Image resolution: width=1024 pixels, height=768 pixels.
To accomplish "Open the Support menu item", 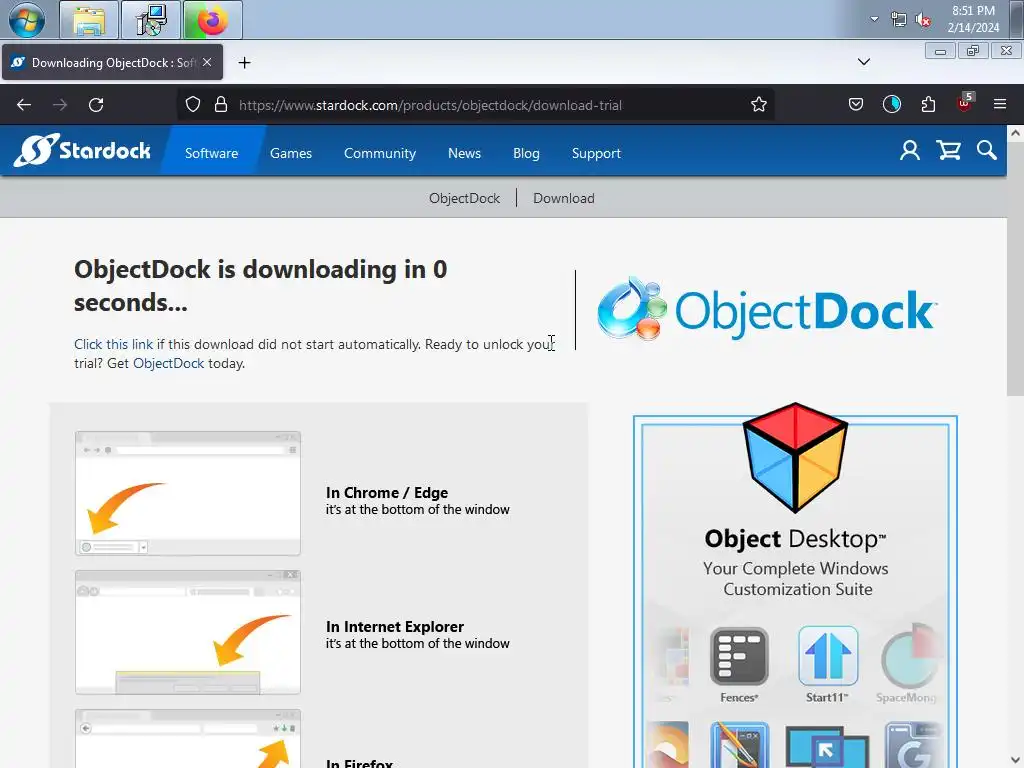I will (596, 153).
